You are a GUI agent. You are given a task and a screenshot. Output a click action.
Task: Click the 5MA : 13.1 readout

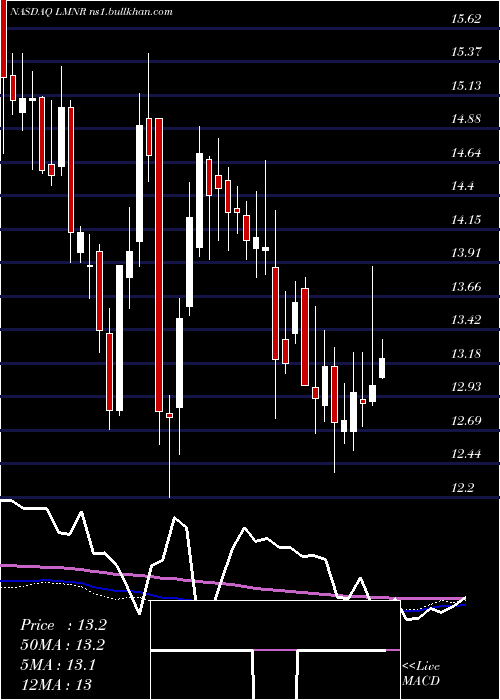coord(58,665)
